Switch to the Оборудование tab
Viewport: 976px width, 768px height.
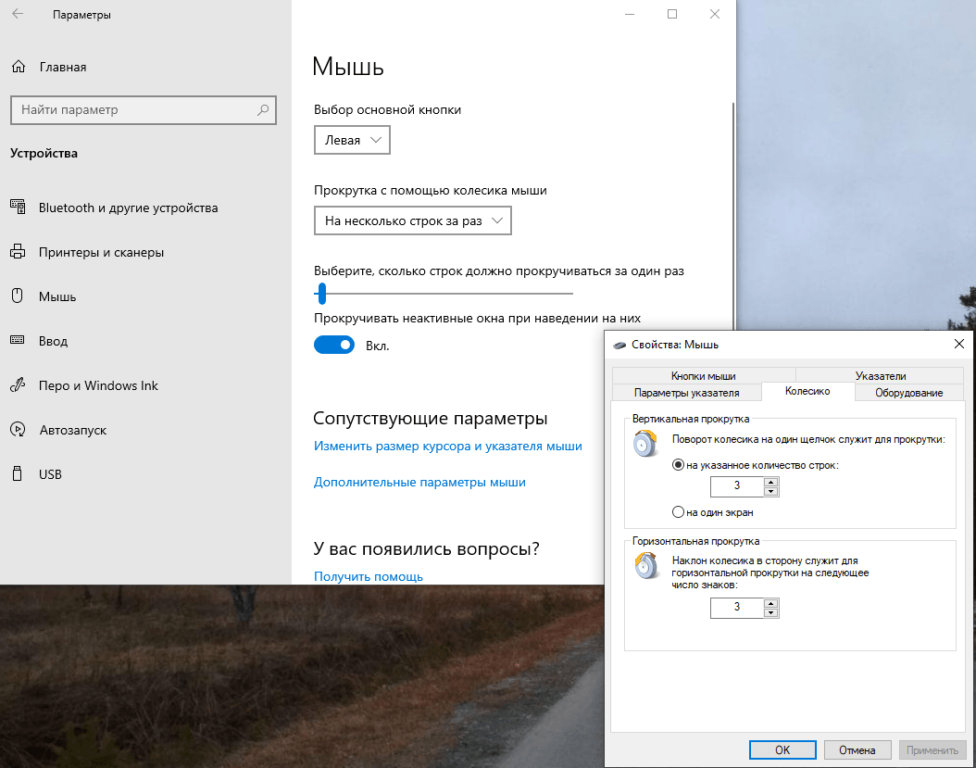[x=909, y=393]
